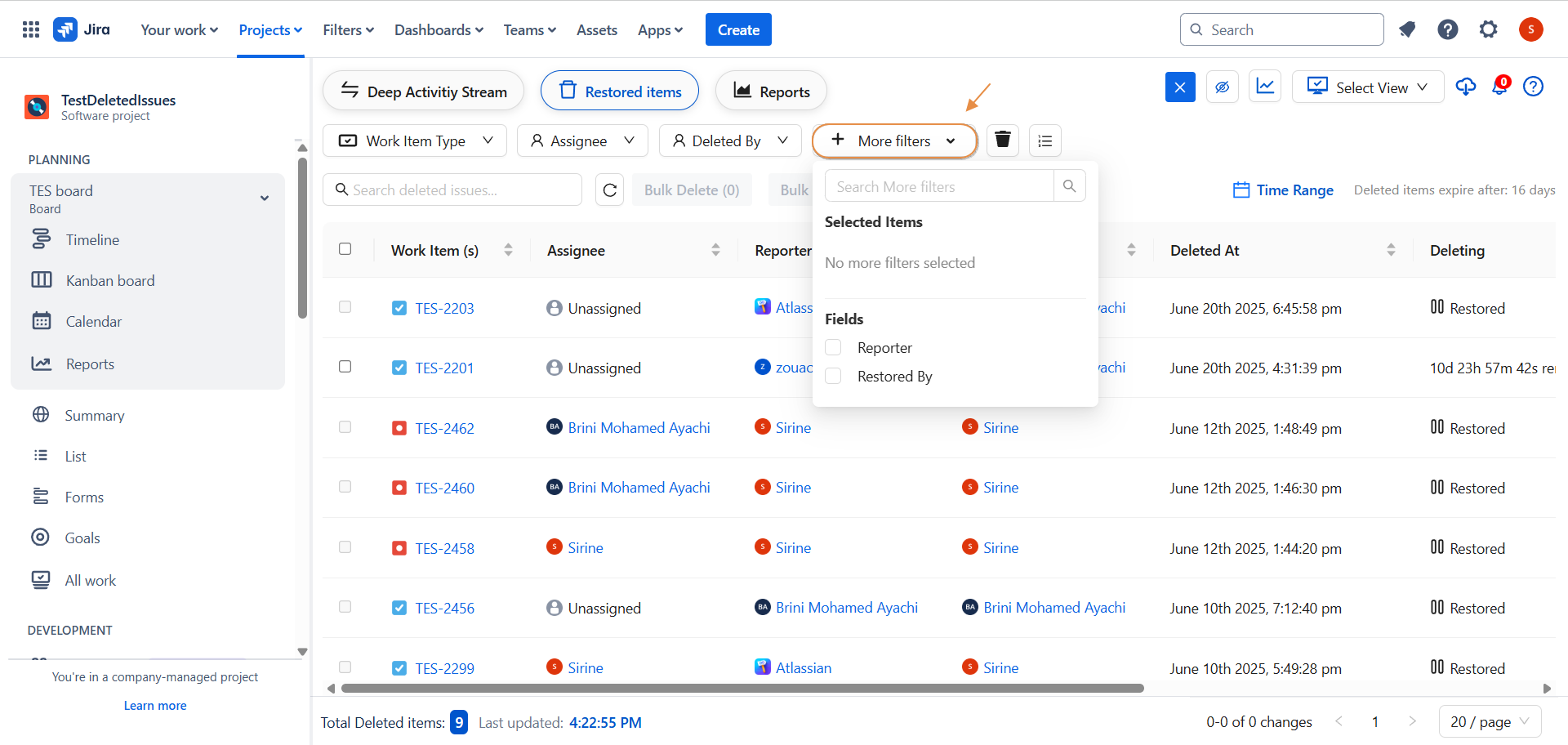
Task: Click the trash bin icon beside More filters
Action: pyautogui.click(x=1003, y=141)
